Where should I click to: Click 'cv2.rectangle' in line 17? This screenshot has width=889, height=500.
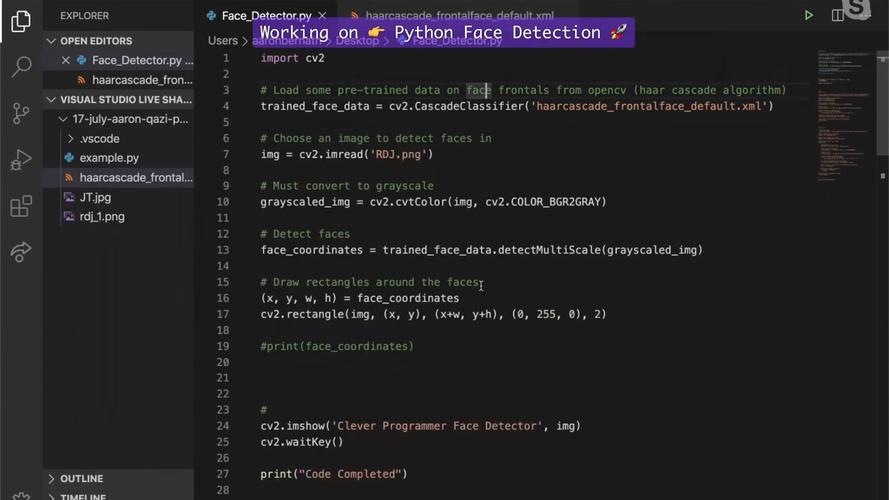(x=302, y=314)
